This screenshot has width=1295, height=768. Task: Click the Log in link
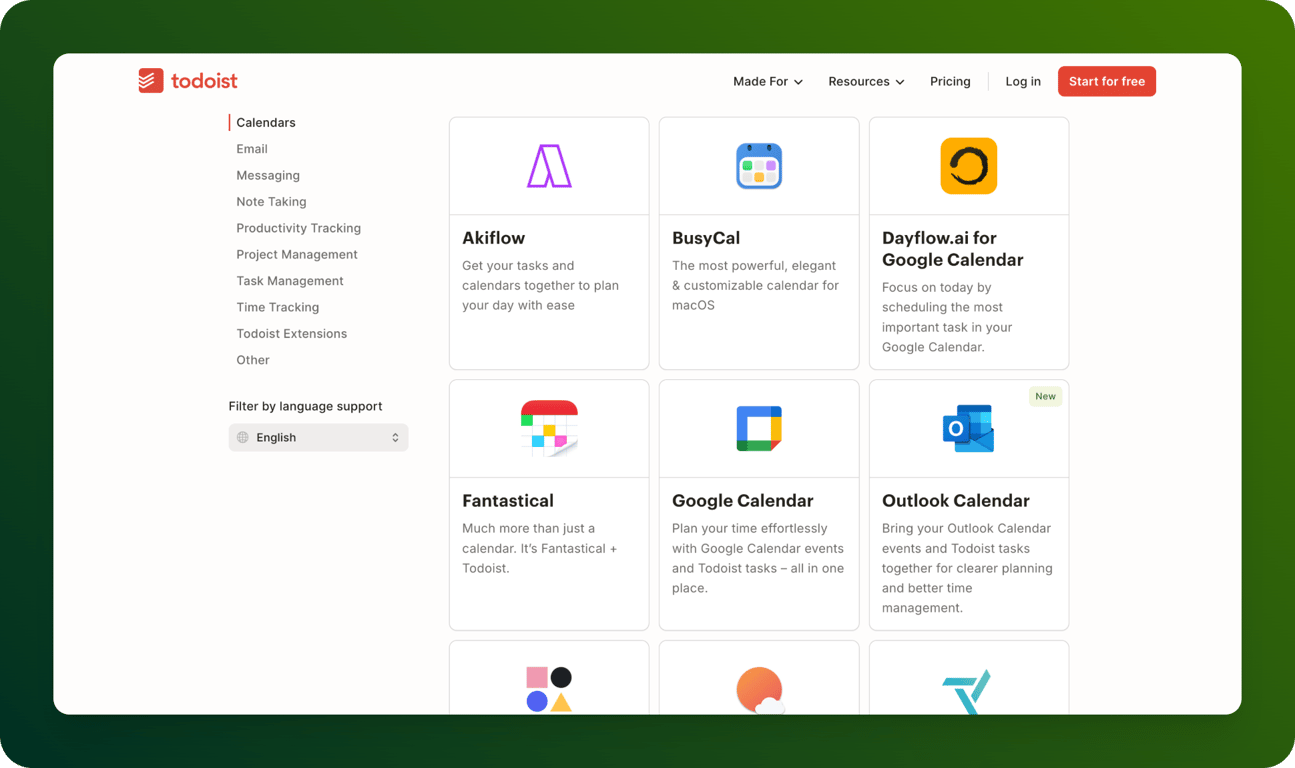1022,81
